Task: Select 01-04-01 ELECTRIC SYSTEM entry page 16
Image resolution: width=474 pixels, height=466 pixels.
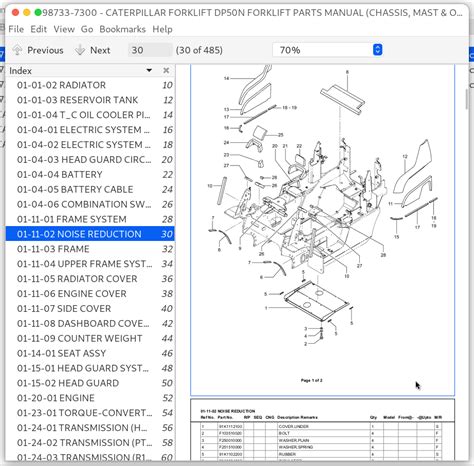Action: point(90,130)
